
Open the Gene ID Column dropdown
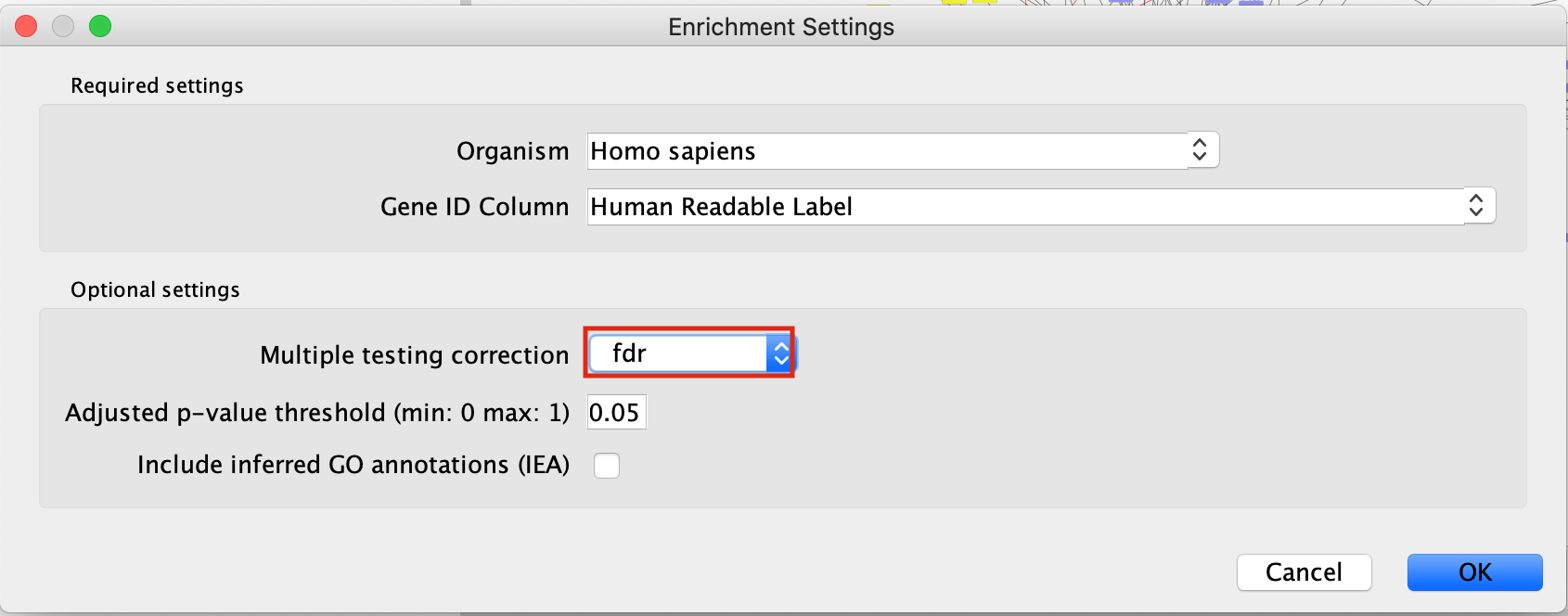pos(1025,207)
